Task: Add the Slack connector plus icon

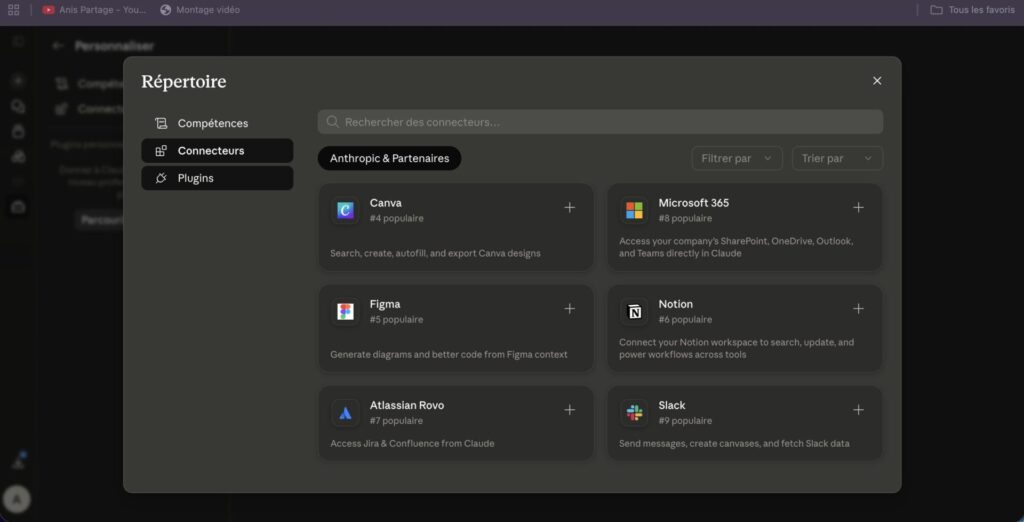Action: pyautogui.click(x=858, y=410)
